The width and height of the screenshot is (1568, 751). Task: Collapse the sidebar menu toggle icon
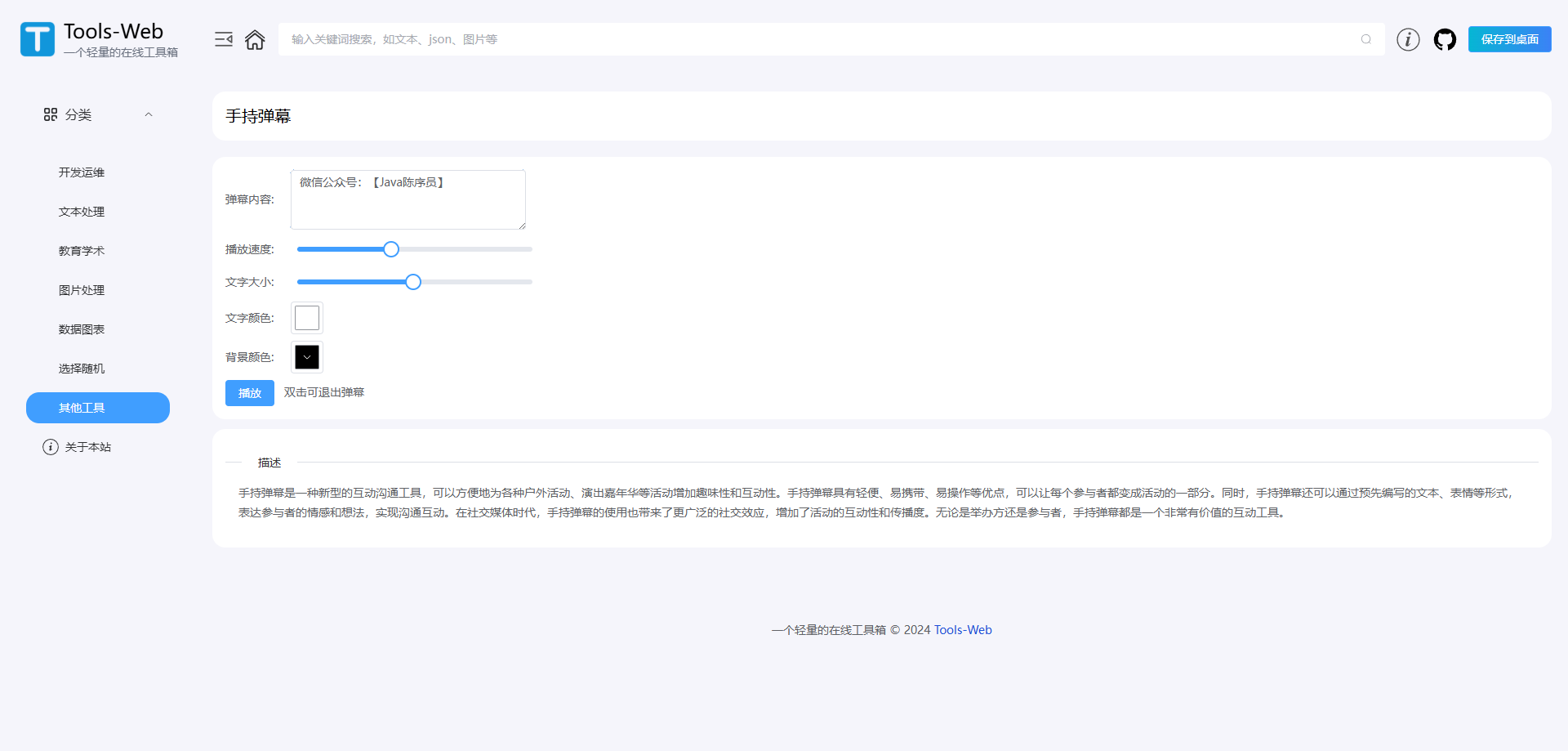[224, 39]
